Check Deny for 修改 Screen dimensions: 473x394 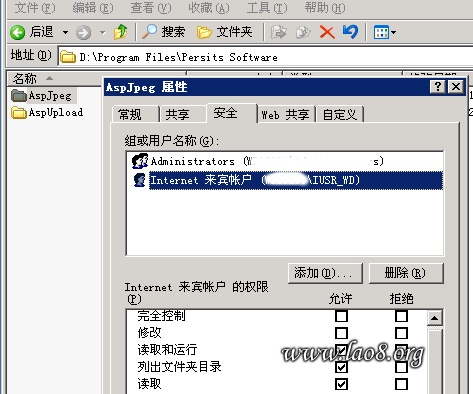[x=401, y=333]
